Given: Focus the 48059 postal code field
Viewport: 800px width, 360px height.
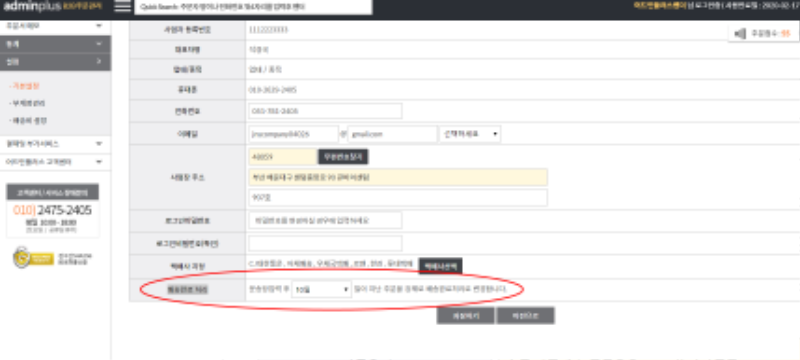Looking at the screenshot, I should click(x=283, y=157).
